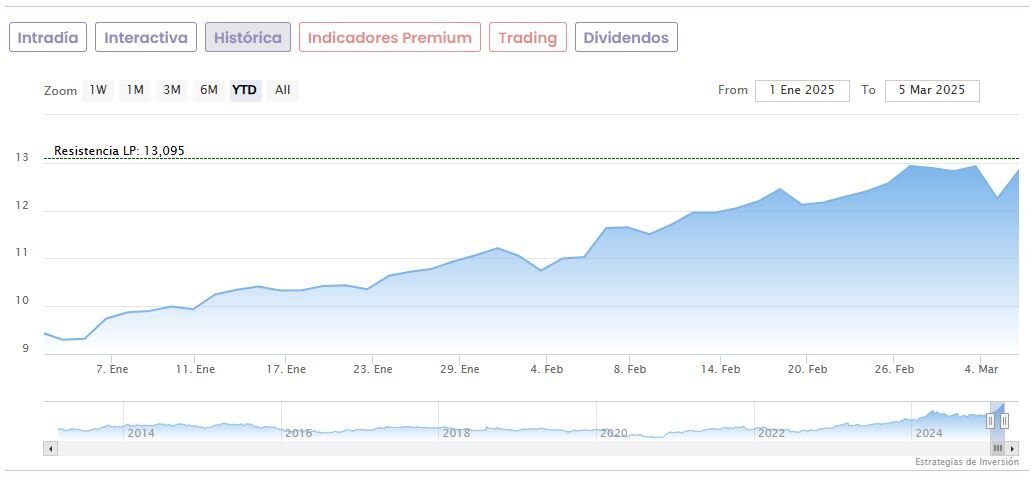Select the YTD zoom option

(x=244, y=90)
